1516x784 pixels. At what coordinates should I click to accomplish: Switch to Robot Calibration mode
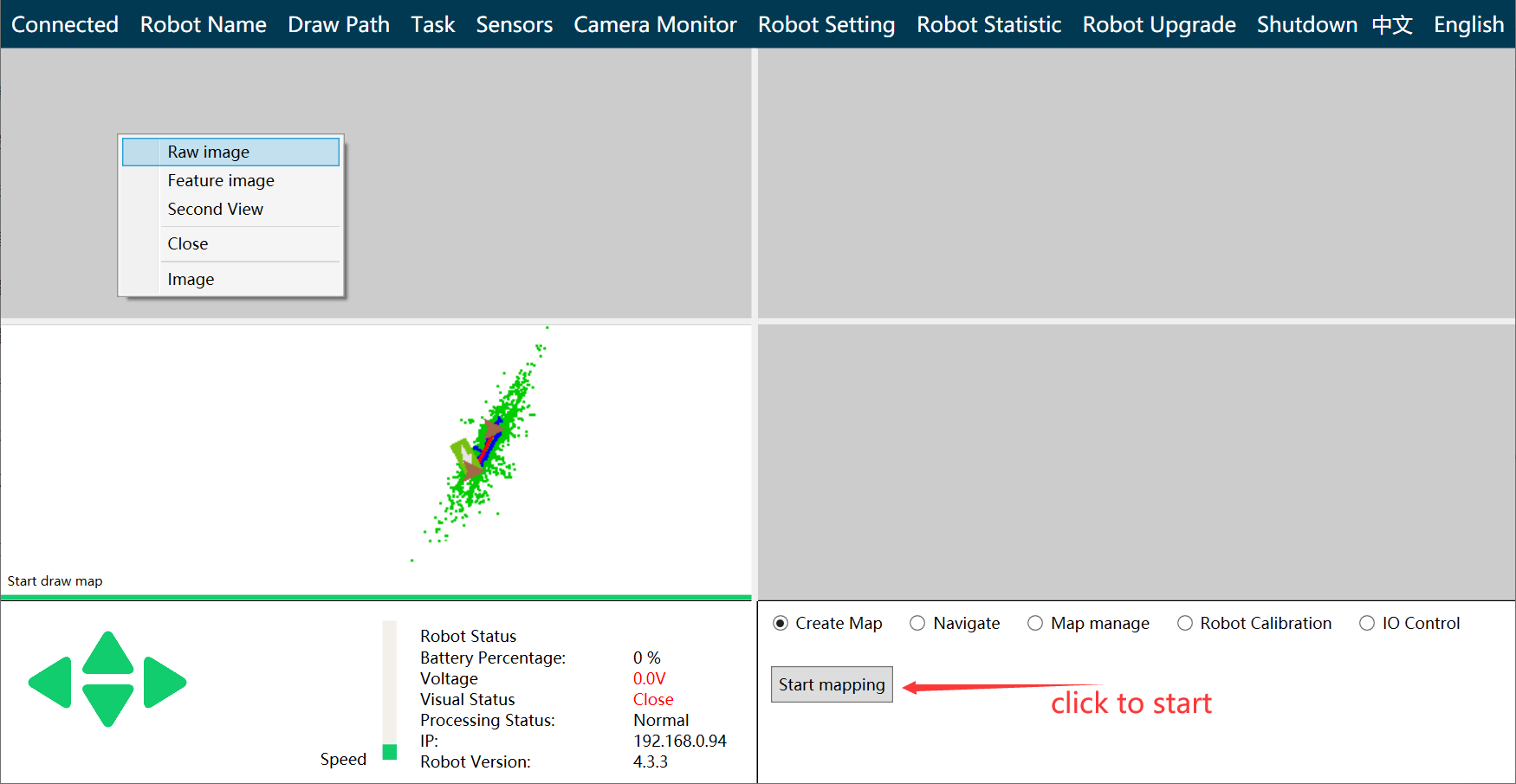click(x=1185, y=624)
